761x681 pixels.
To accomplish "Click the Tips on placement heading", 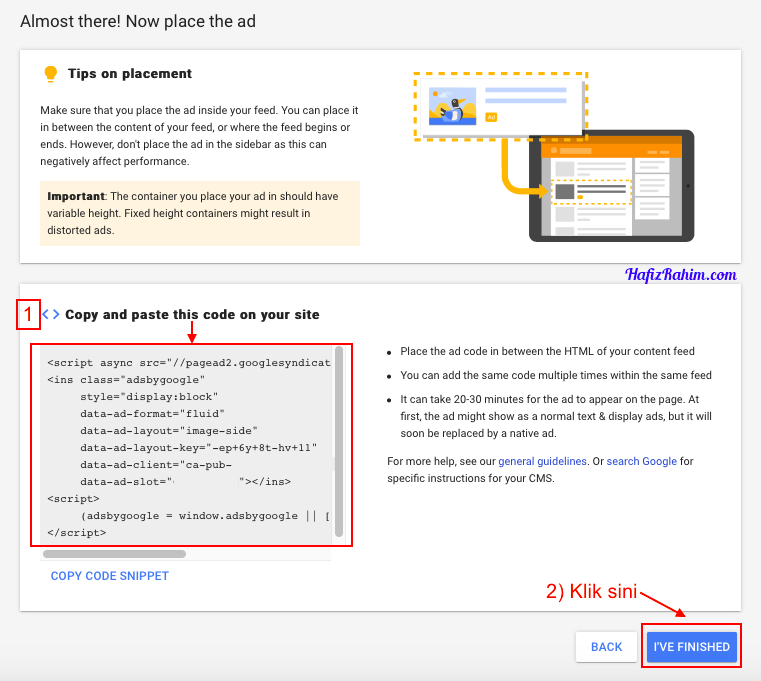I will click(130, 74).
